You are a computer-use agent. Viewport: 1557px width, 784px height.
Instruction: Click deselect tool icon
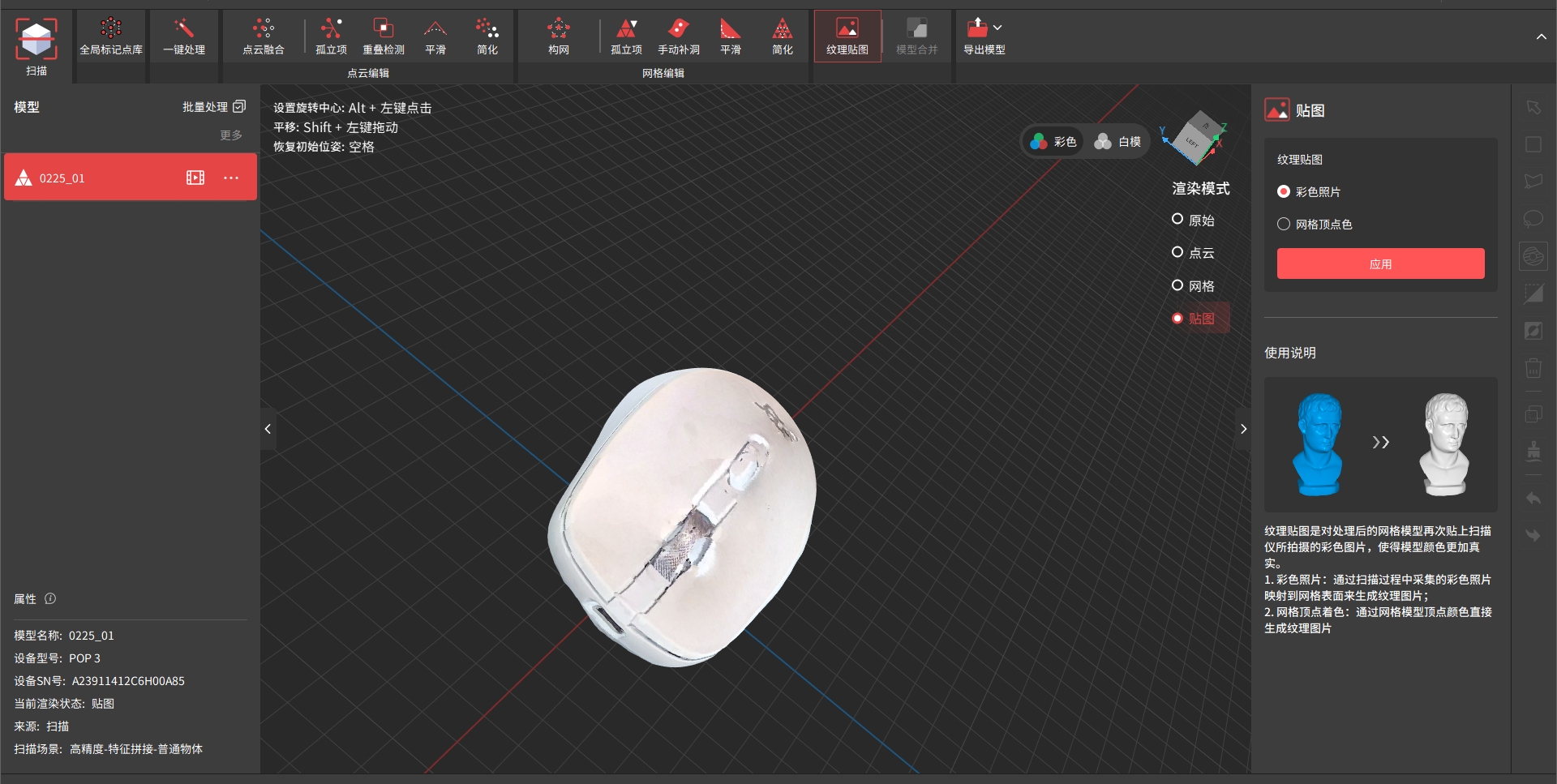(1533, 331)
